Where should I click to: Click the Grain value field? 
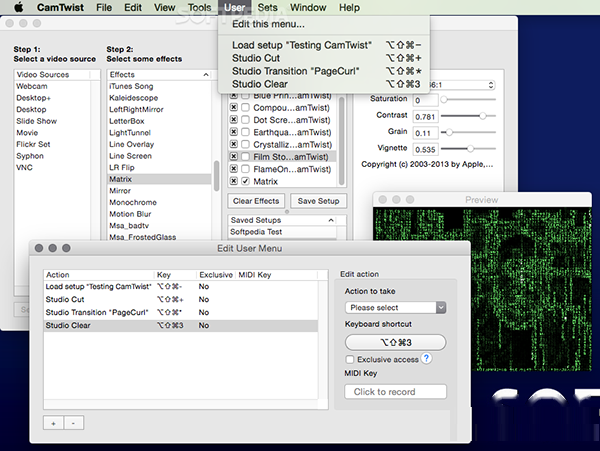(425, 133)
